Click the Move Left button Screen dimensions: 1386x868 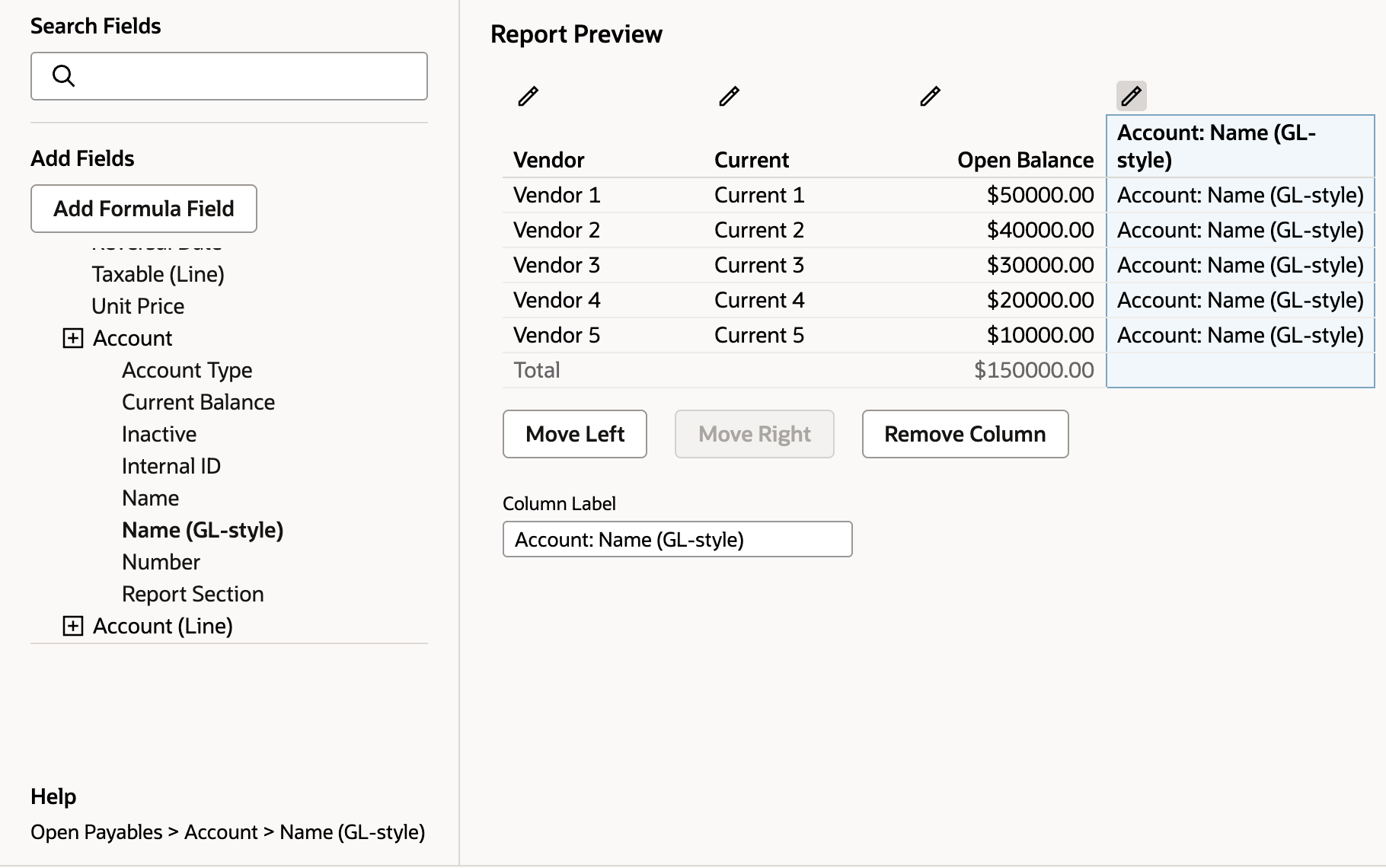pos(575,434)
